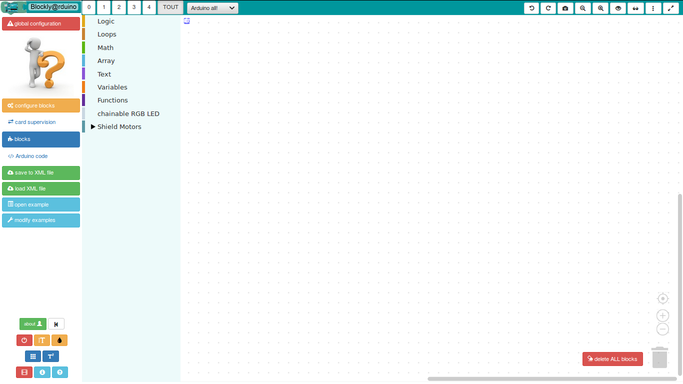This screenshot has height=384, width=683.
Task: Click configure blocks button
Action: click(x=41, y=105)
